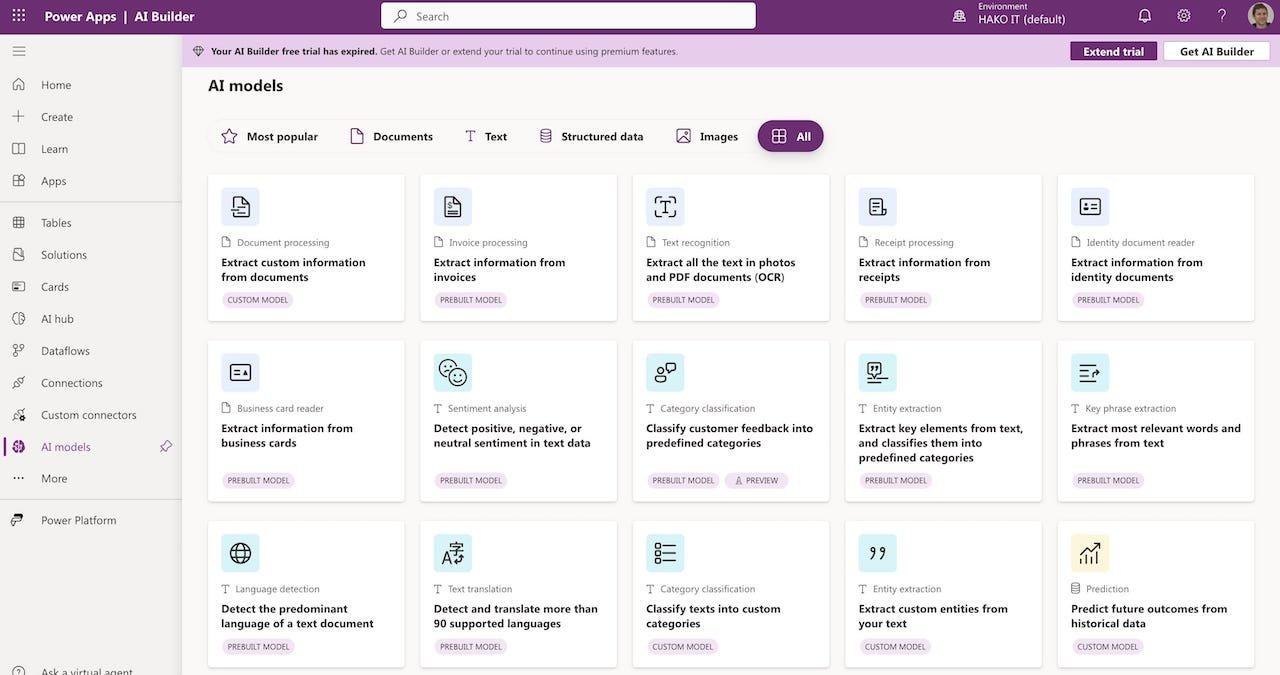The image size is (1280, 675).
Task: Click the Prediction chart icon
Action: (x=1090, y=553)
